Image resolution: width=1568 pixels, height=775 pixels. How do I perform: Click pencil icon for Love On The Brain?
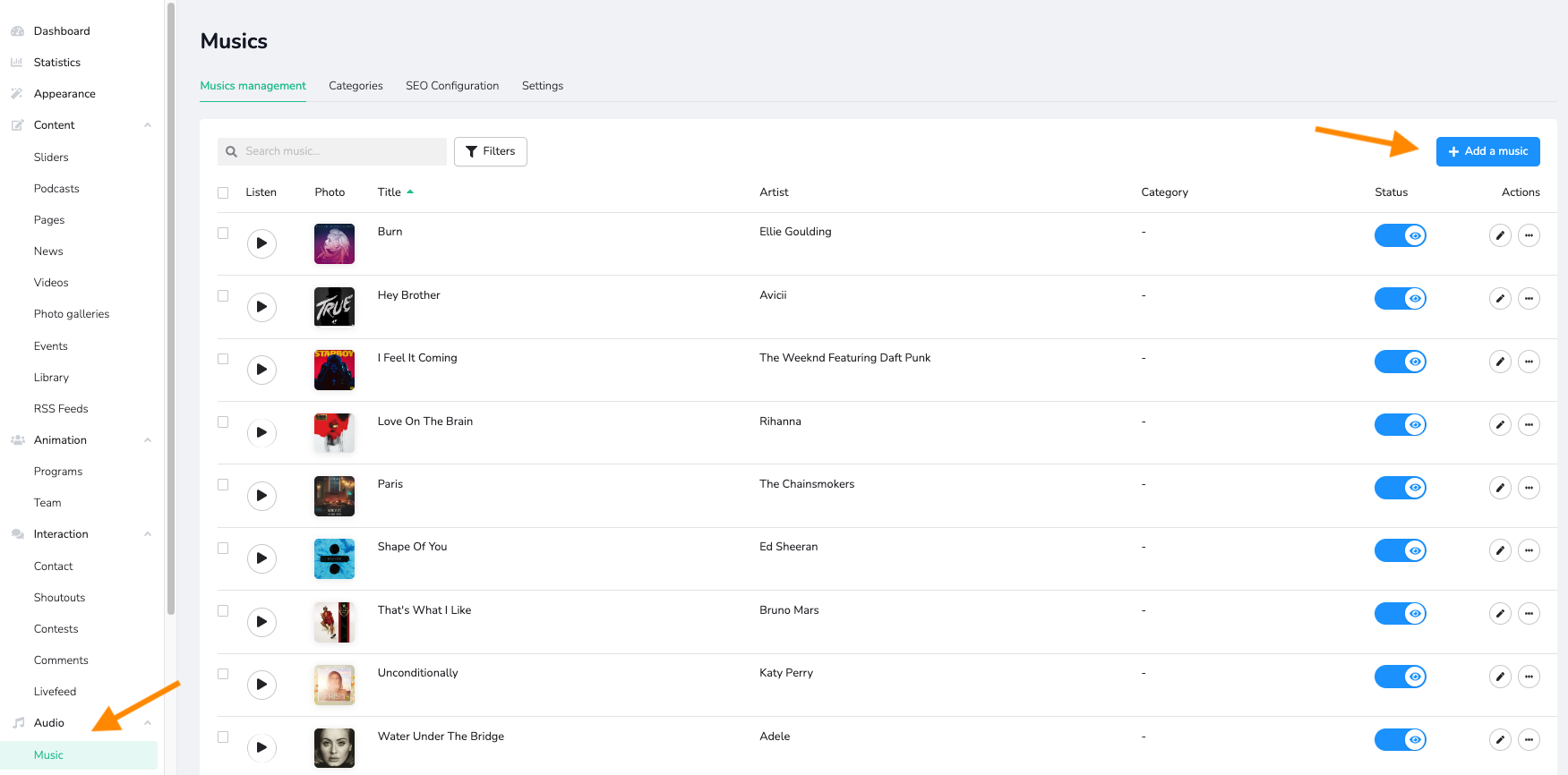pyautogui.click(x=1499, y=425)
